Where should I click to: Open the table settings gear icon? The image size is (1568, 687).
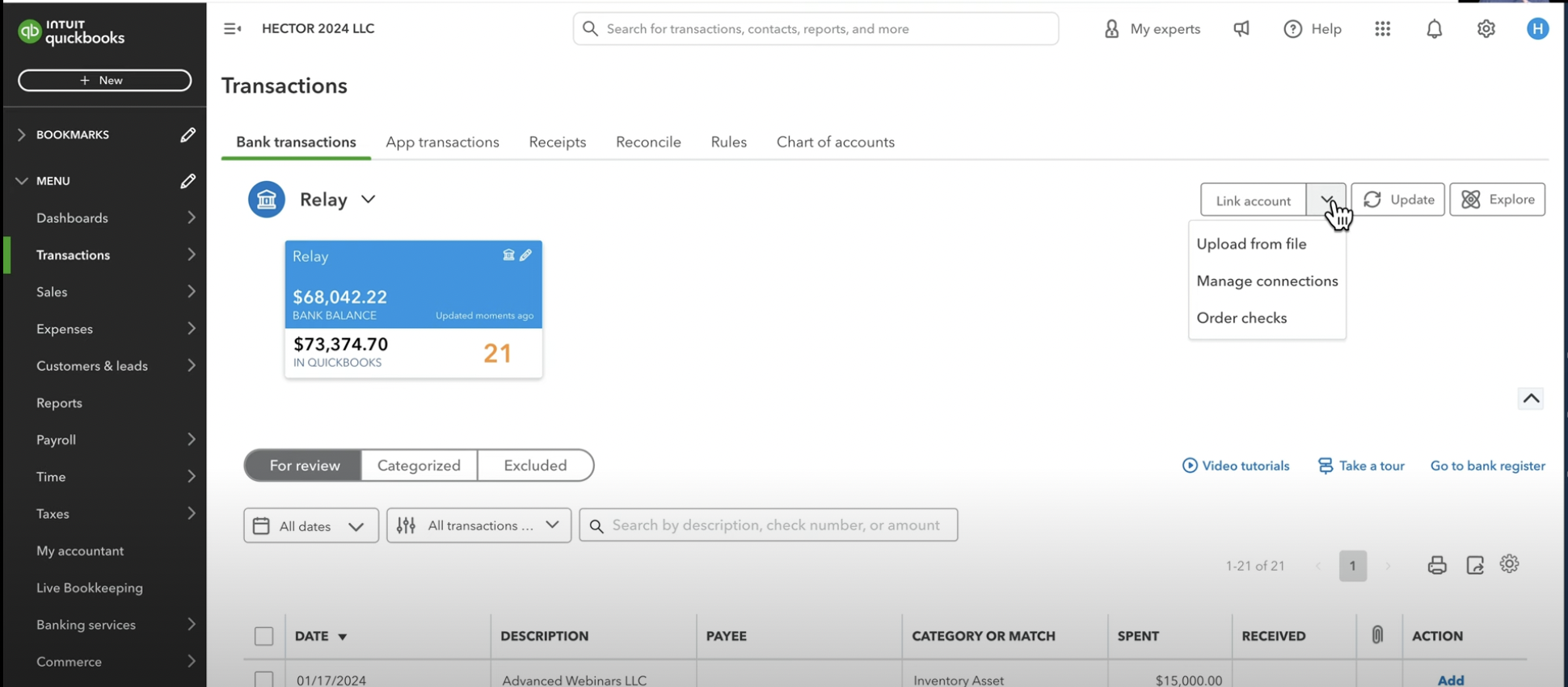(1509, 564)
